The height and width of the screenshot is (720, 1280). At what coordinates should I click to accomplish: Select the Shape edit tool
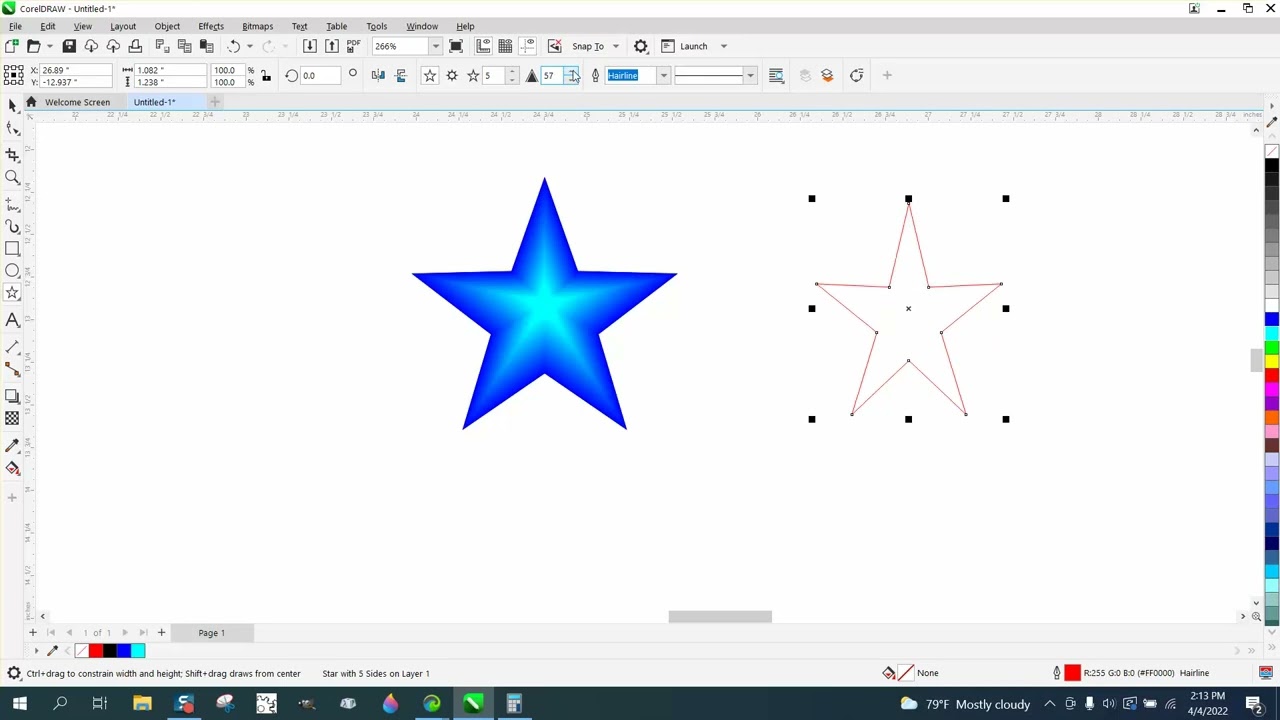(12, 129)
